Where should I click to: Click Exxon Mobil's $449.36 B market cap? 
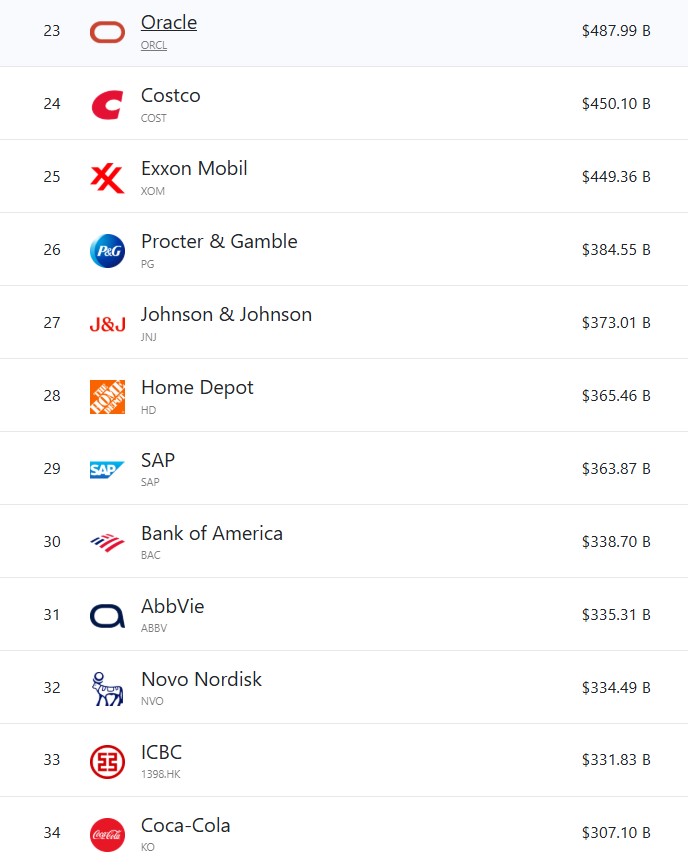[616, 177]
